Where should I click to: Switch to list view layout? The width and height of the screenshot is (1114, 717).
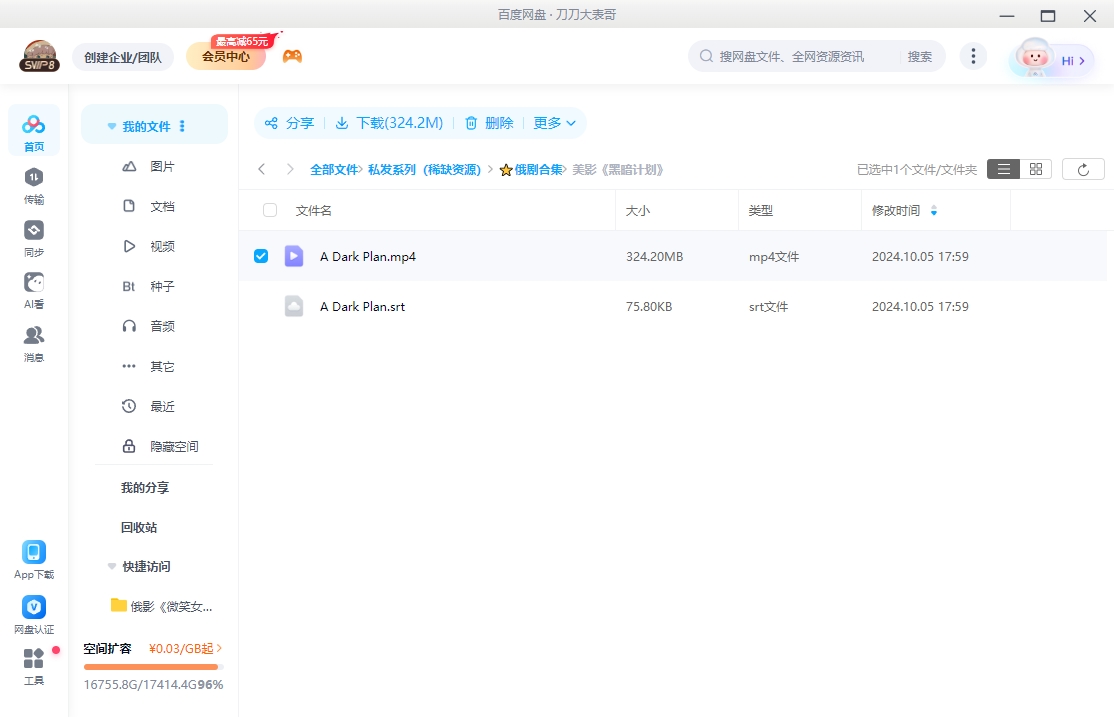pos(1003,169)
